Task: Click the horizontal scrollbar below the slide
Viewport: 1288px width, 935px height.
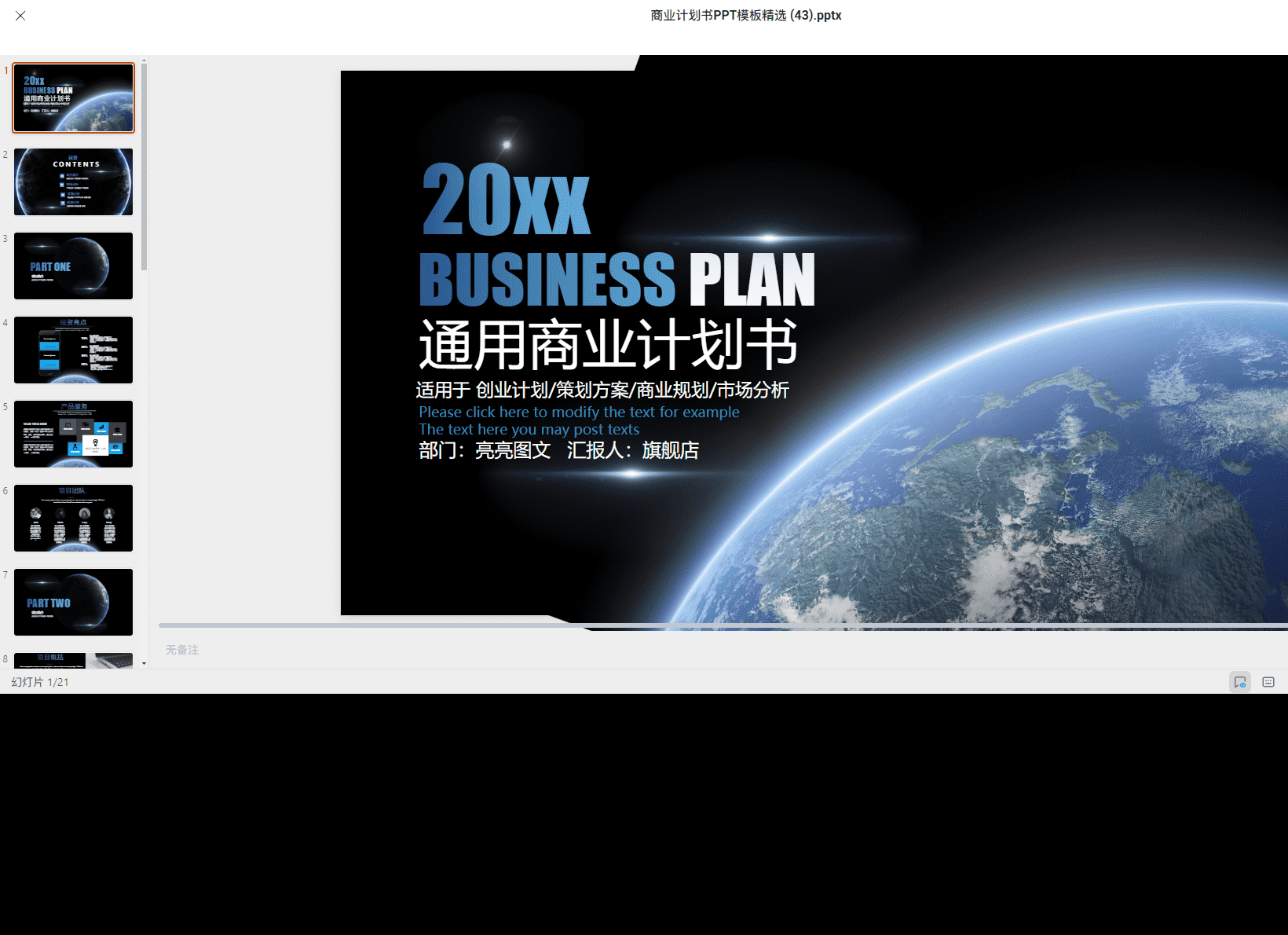Action: pyautogui.click(x=723, y=625)
